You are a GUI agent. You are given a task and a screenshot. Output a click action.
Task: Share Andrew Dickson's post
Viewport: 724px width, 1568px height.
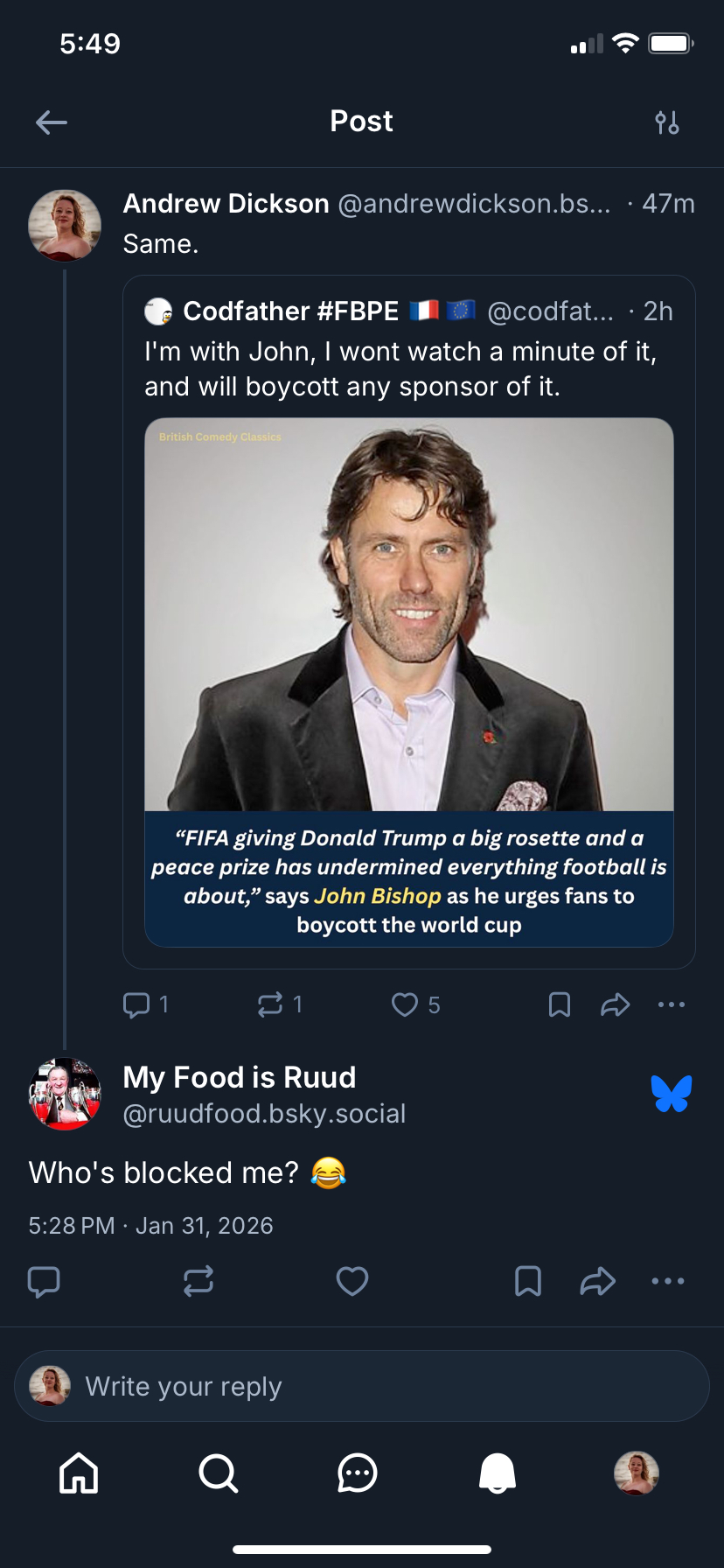coord(616,1004)
